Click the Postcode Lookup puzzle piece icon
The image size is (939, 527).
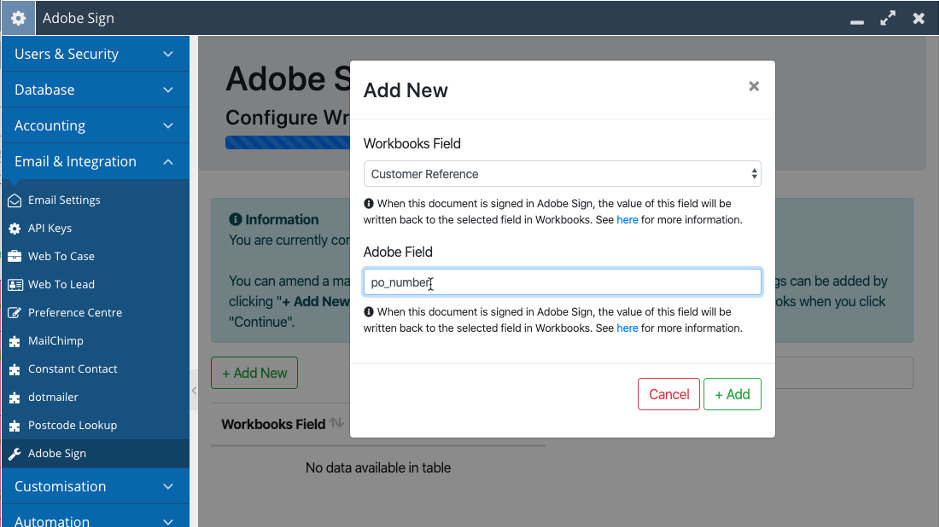pos(14,426)
